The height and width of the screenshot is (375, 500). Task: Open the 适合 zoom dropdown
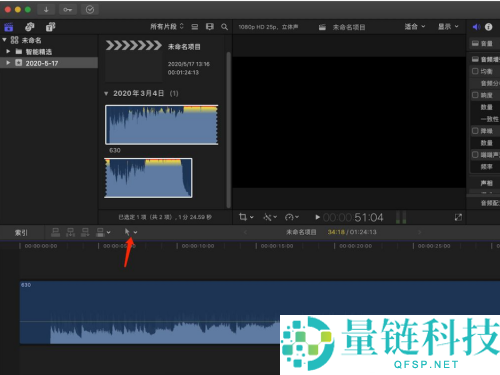[415, 26]
